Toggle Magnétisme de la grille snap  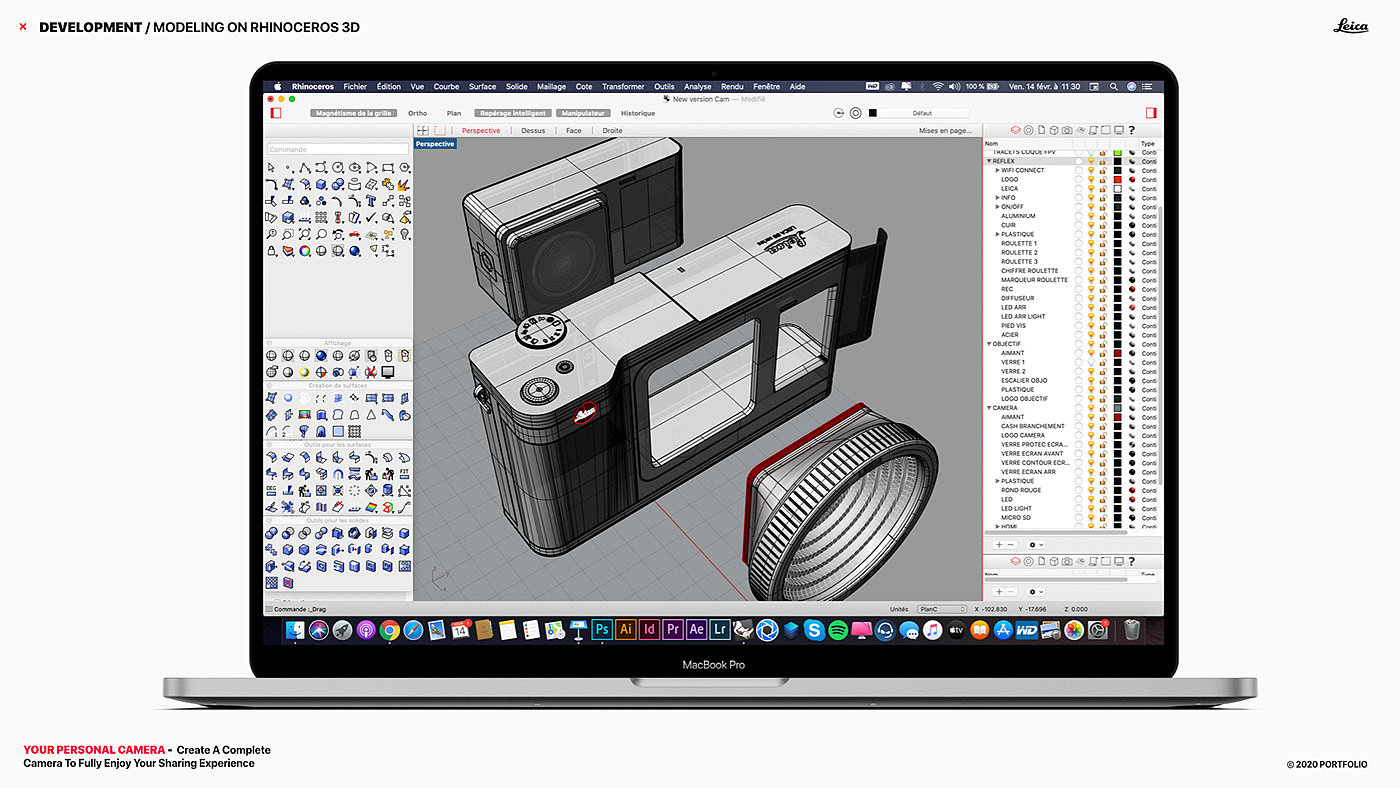tap(353, 113)
